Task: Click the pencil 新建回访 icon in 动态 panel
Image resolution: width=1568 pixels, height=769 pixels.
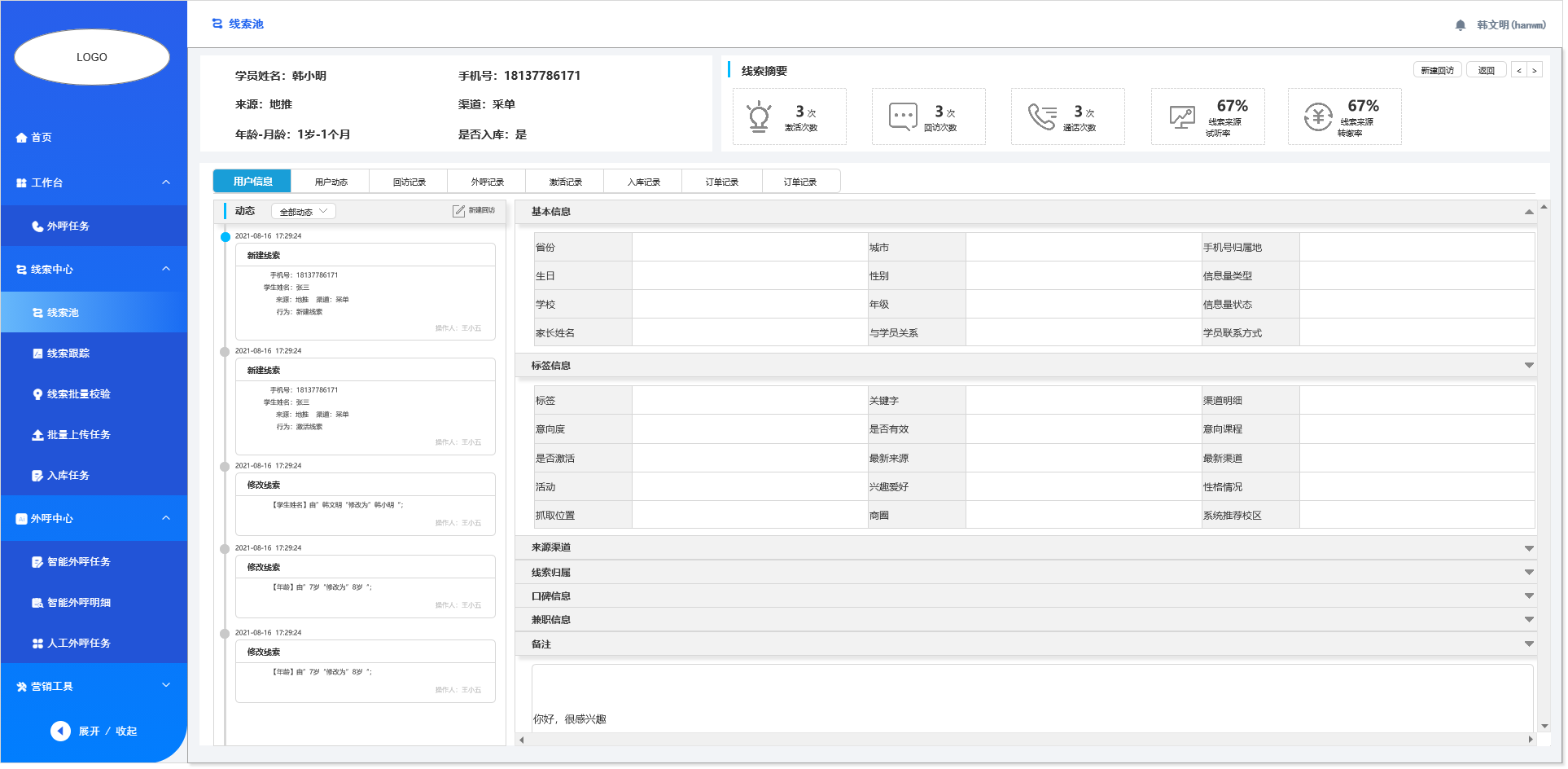Action: coord(458,211)
